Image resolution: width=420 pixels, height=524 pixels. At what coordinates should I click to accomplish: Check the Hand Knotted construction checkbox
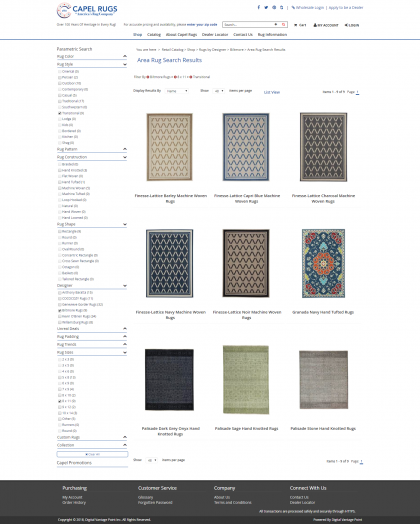click(x=60, y=170)
